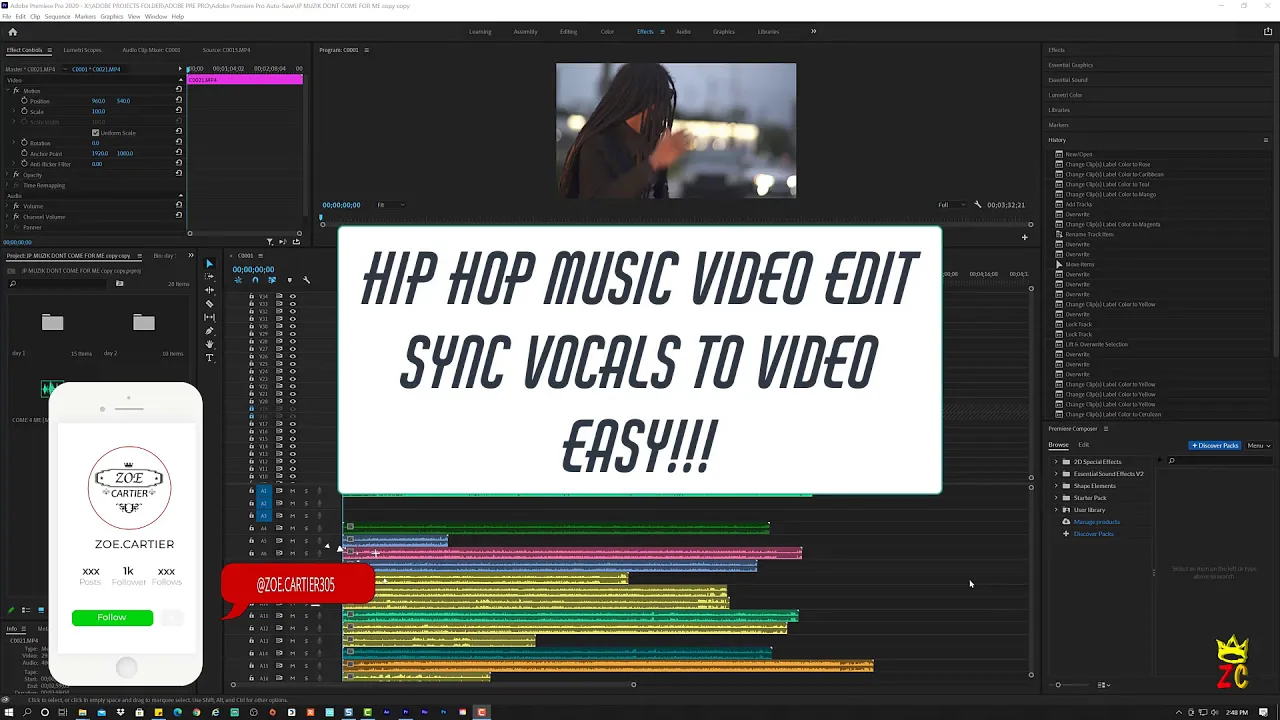Toggle Position animation stopwatch

[x=24, y=101]
